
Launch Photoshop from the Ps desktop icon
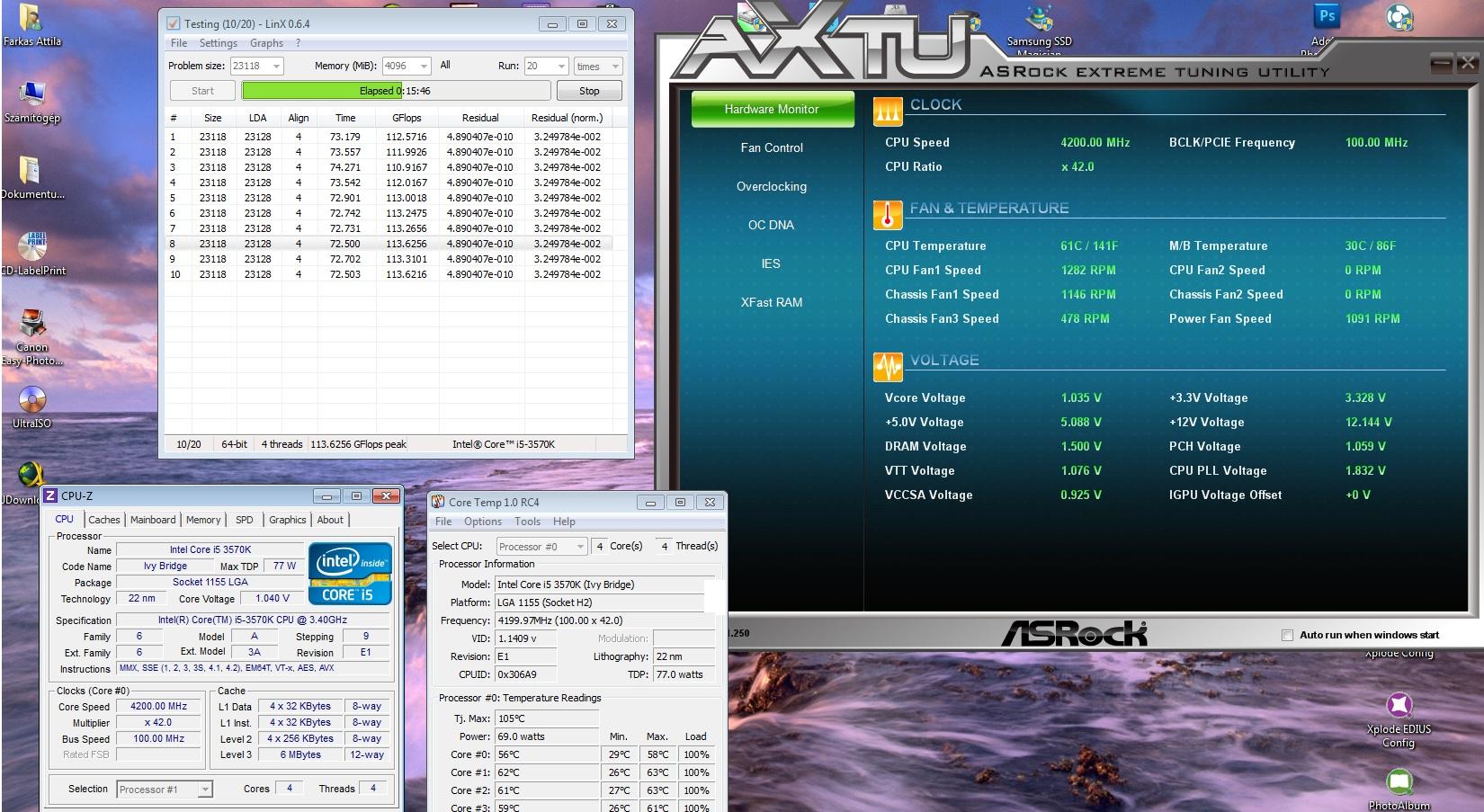click(1326, 16)
